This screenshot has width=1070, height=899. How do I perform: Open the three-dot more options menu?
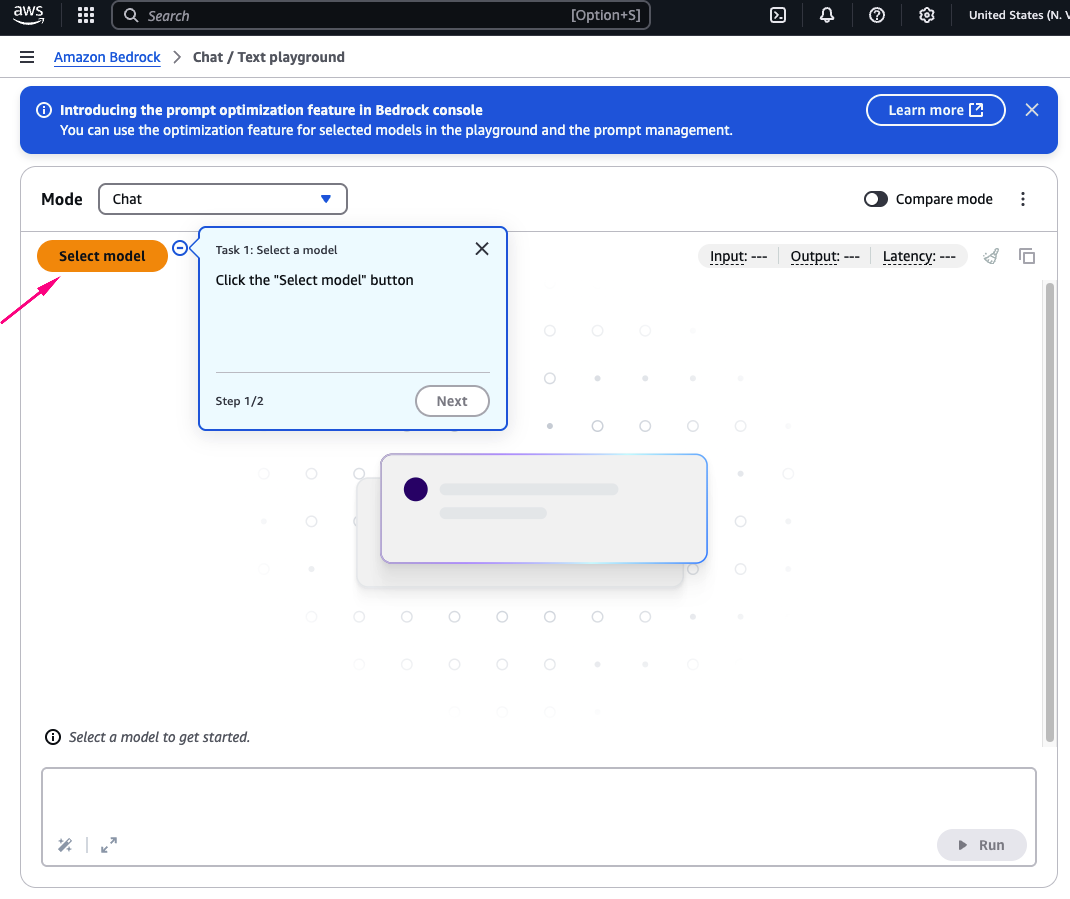click(x=1022, y=199)
